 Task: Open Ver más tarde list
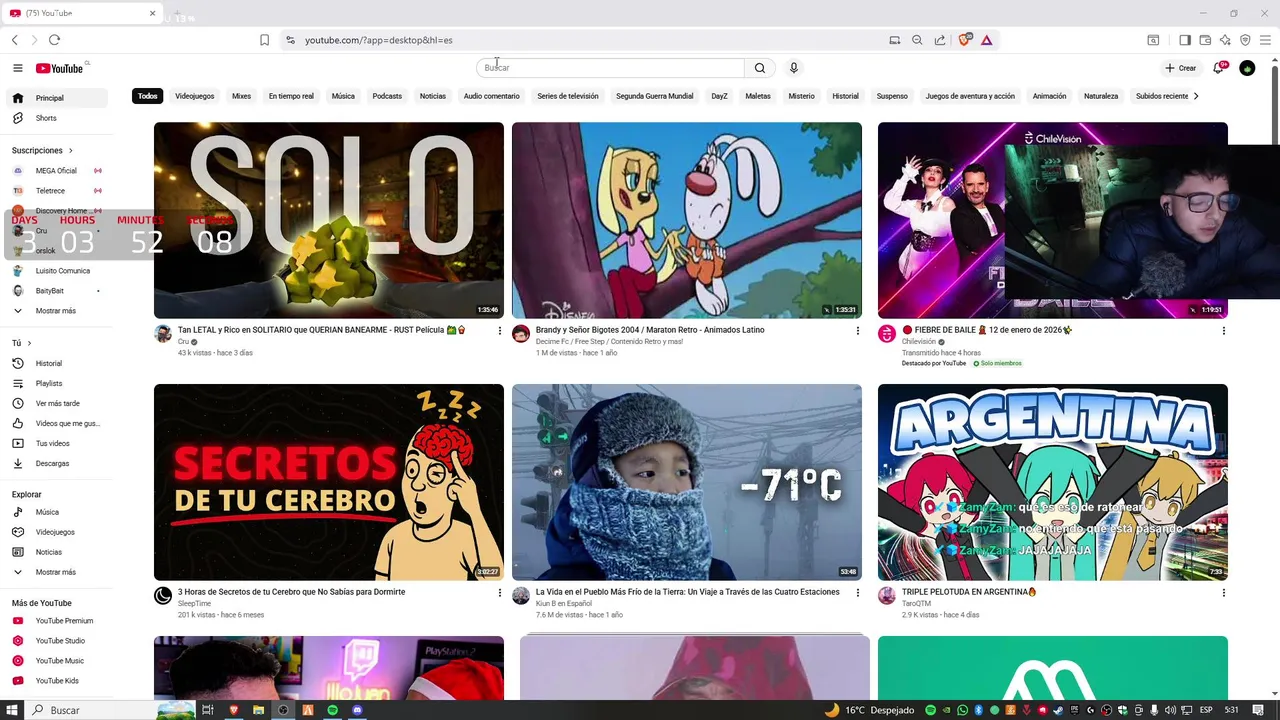59,403
